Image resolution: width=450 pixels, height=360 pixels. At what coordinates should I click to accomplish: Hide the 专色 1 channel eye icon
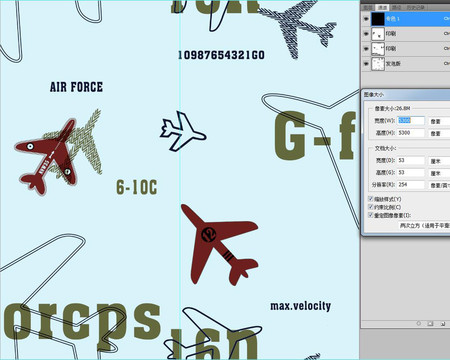(366, 19)
